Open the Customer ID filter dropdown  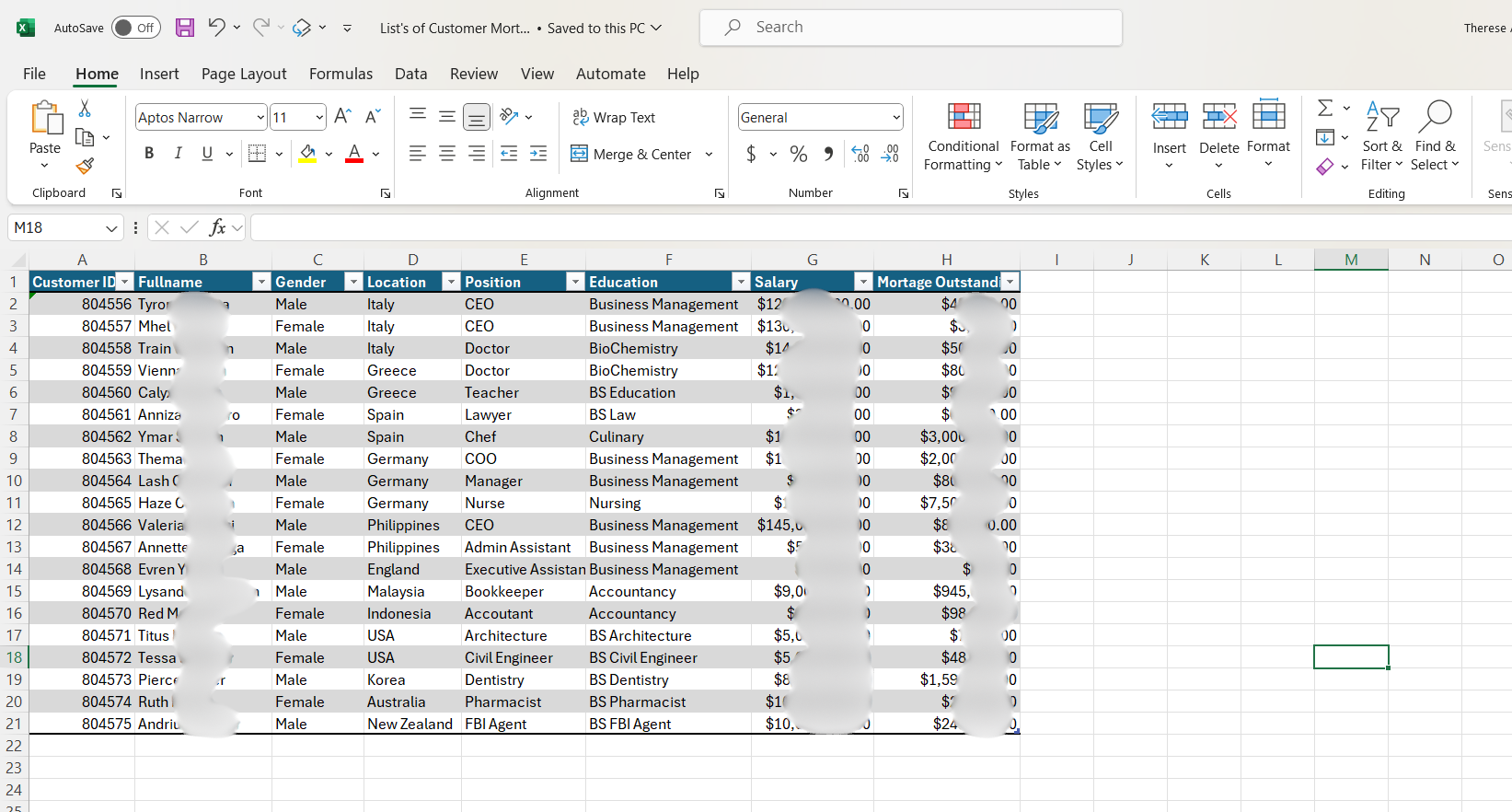tap(125, 282)
